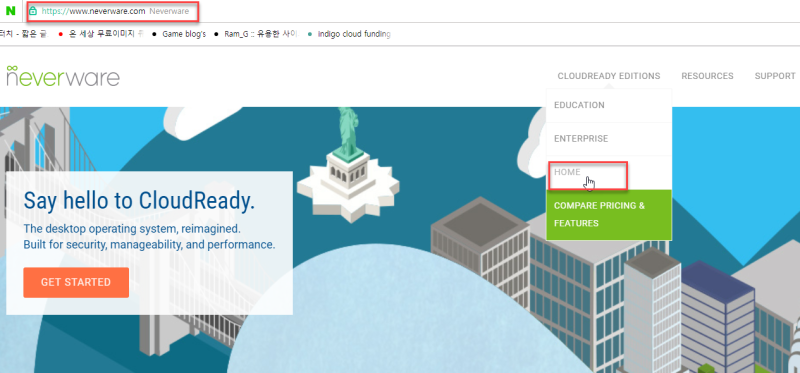Open the Resources menu
Screen dimensions: 800x373
click(x=707, y=76)
